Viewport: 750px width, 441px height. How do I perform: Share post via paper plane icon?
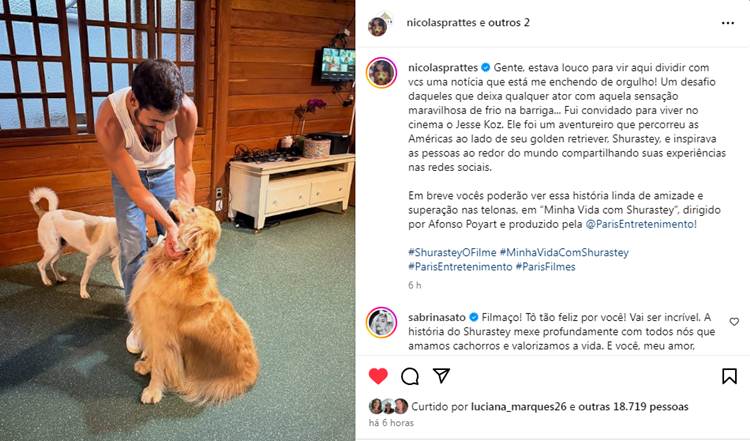(441, 375)
